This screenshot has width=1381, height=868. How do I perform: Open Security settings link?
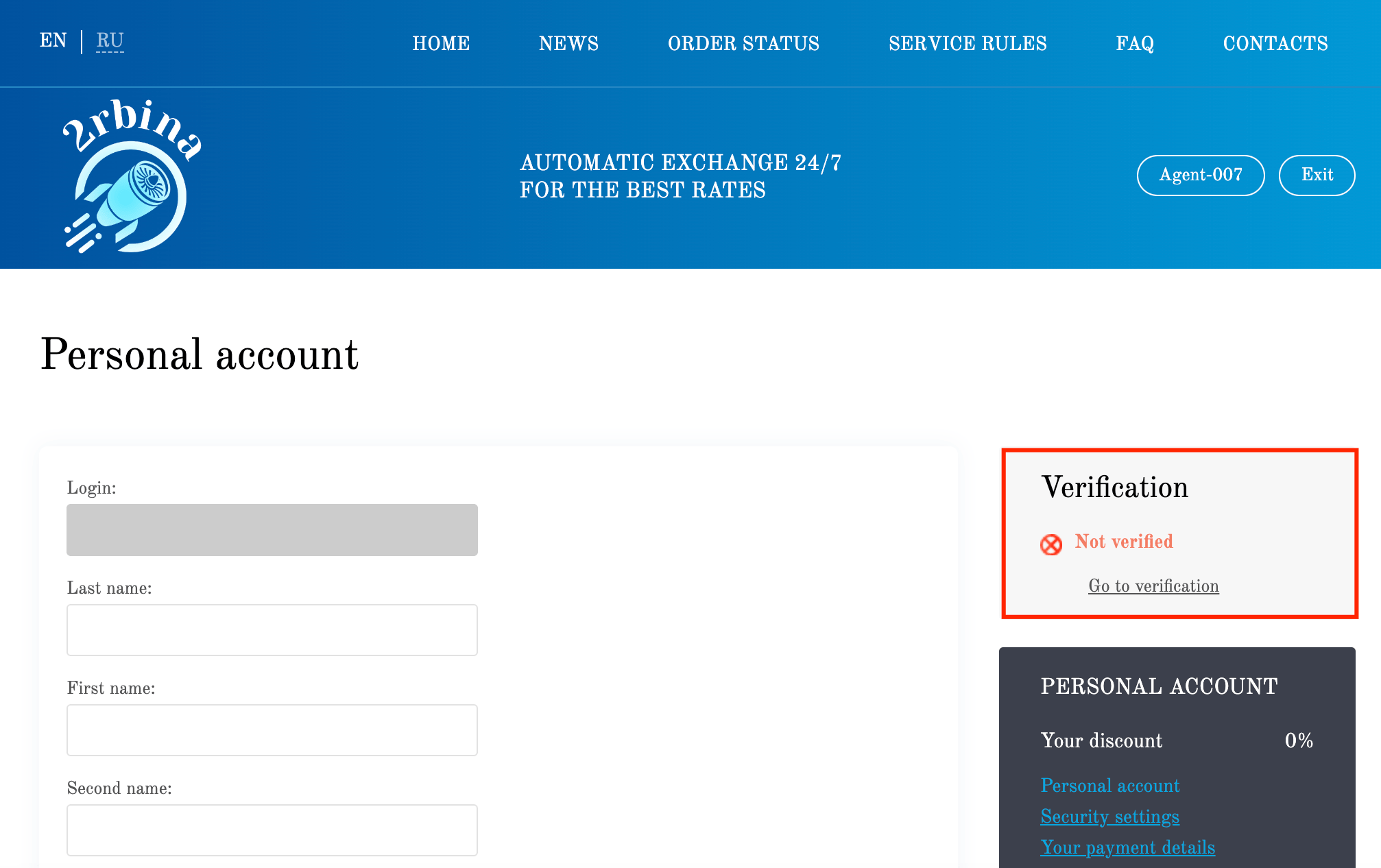pos(1110,817)
